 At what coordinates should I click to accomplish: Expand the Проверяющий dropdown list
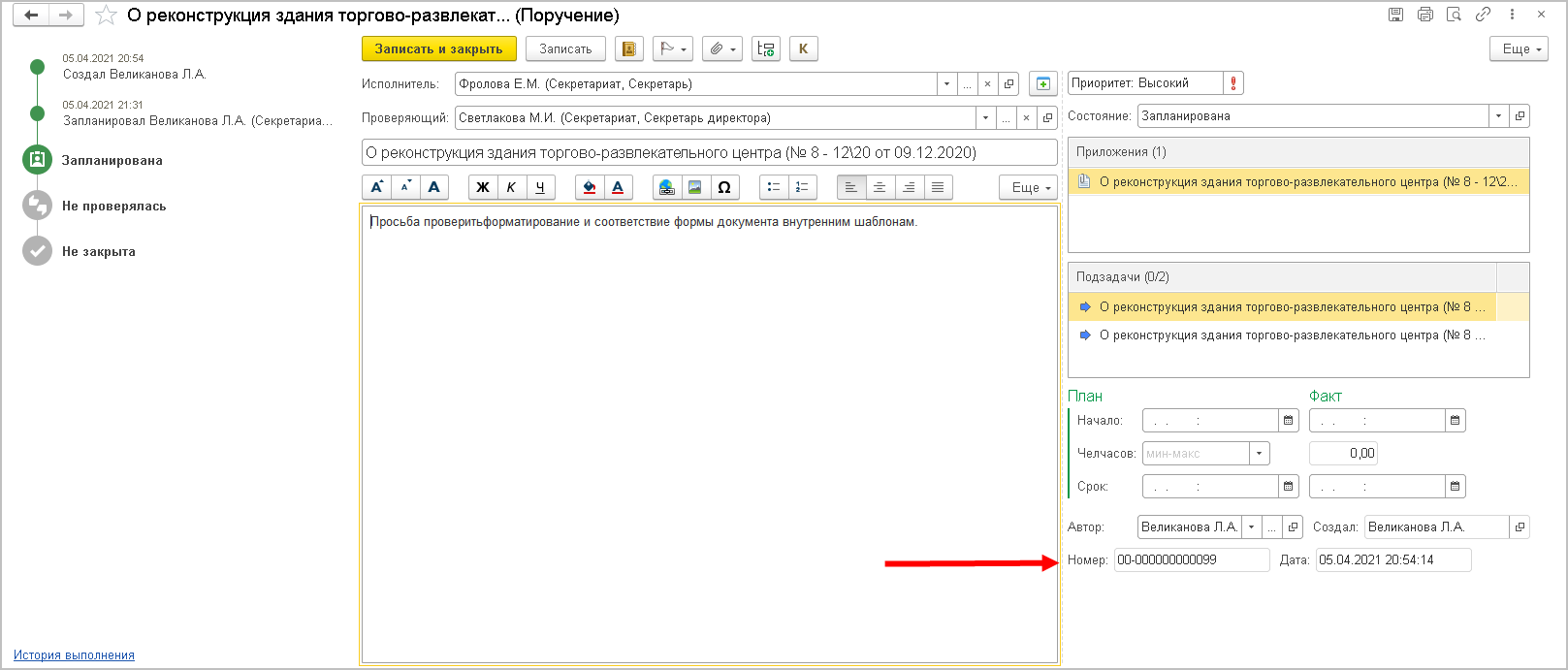point(985,118)
